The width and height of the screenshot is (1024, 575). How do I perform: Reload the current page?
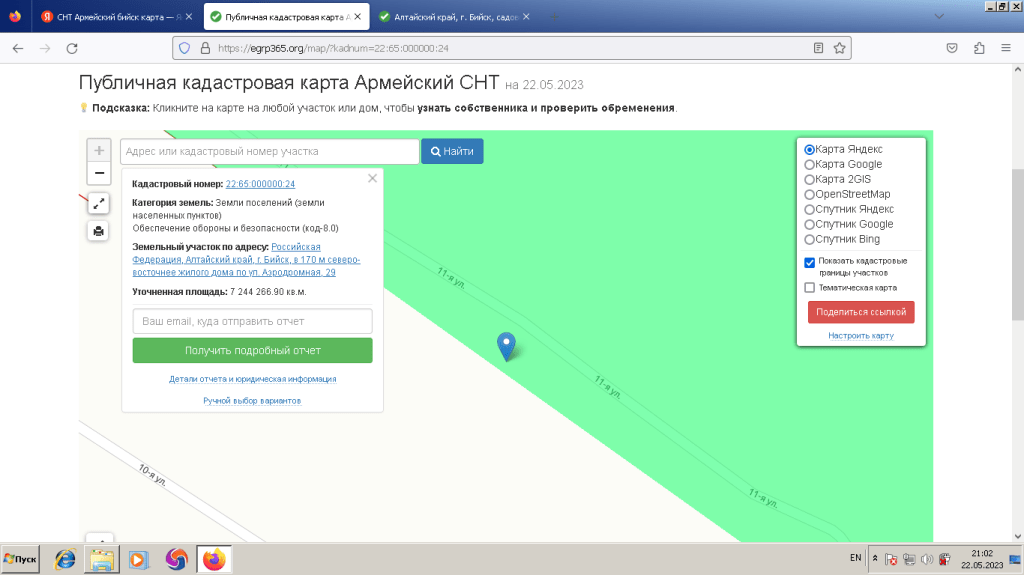point(72,48)
